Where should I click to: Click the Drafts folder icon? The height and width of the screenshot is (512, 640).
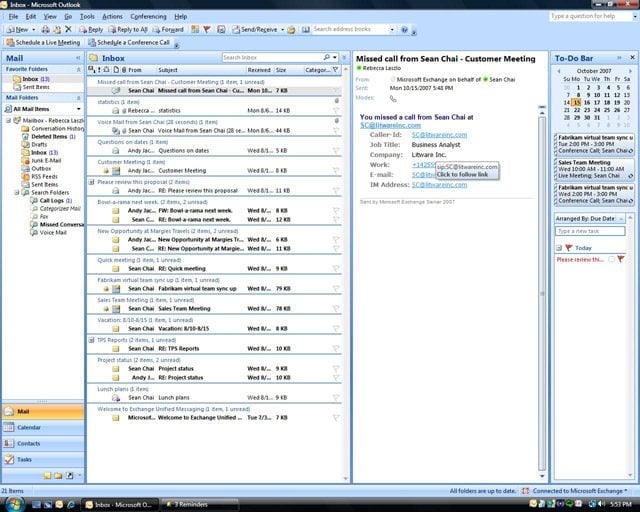click(x=25, y=145)
